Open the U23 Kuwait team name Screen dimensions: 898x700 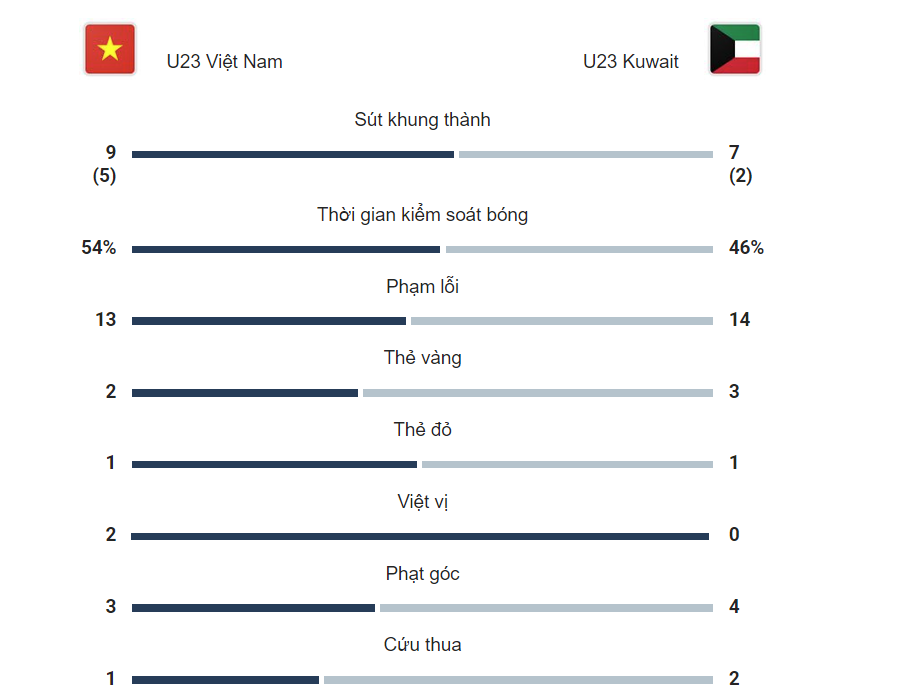point(630,62)
